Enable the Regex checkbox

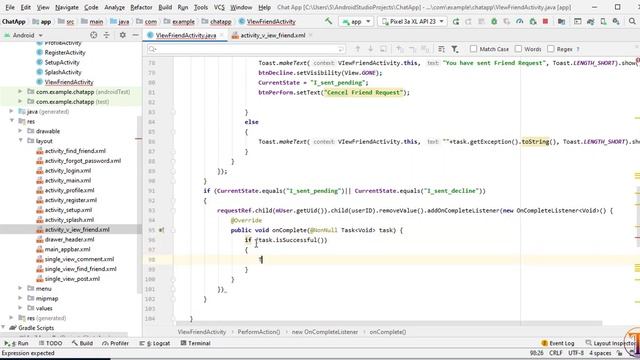pyautogui.click(x=551, y=49)
